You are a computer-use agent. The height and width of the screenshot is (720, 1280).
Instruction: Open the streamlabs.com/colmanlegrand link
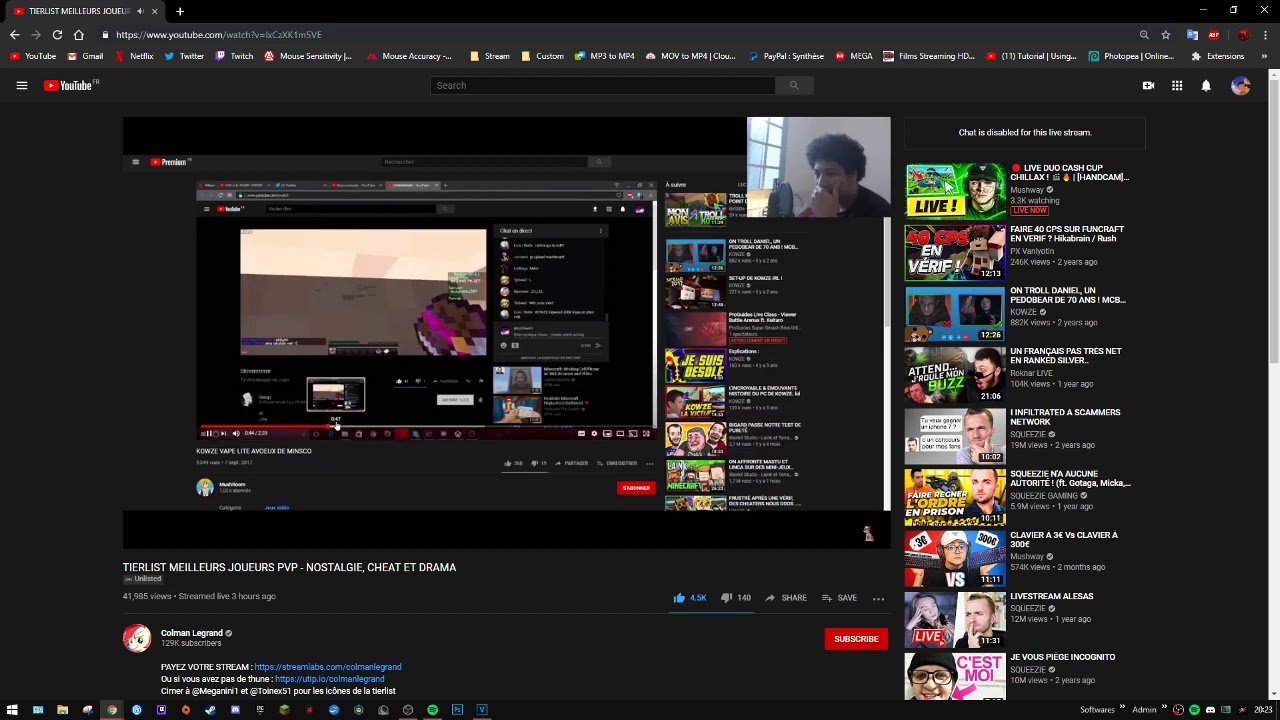328,667
